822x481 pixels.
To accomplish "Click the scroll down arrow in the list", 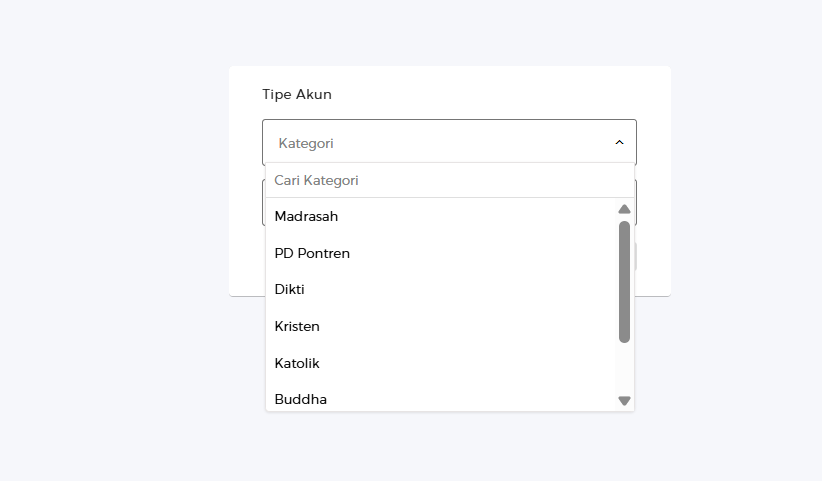I will 624,400.
